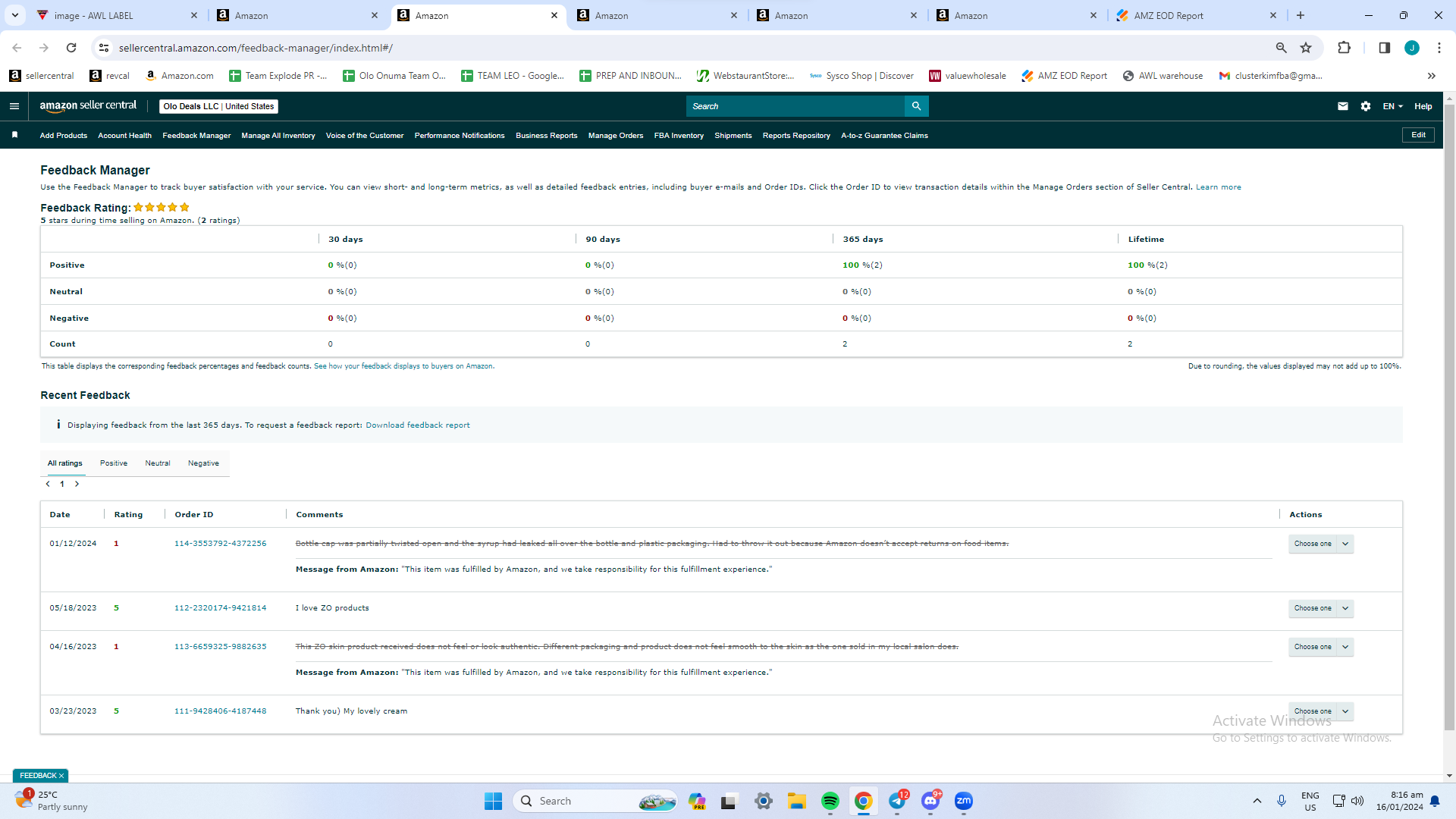This screenshot has width=1456, height=819.
Task: Open Discord from the taskbar
Action: (x=930, y=801)
